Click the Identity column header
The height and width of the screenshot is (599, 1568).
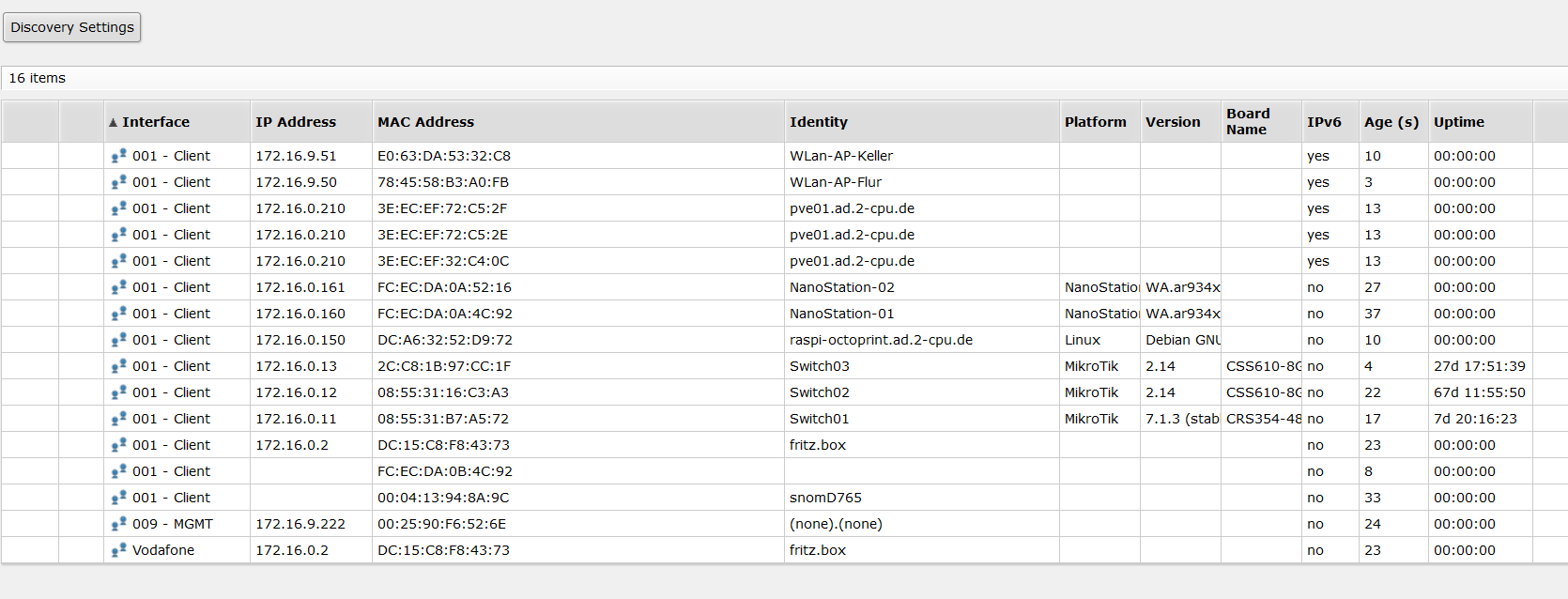819,122
